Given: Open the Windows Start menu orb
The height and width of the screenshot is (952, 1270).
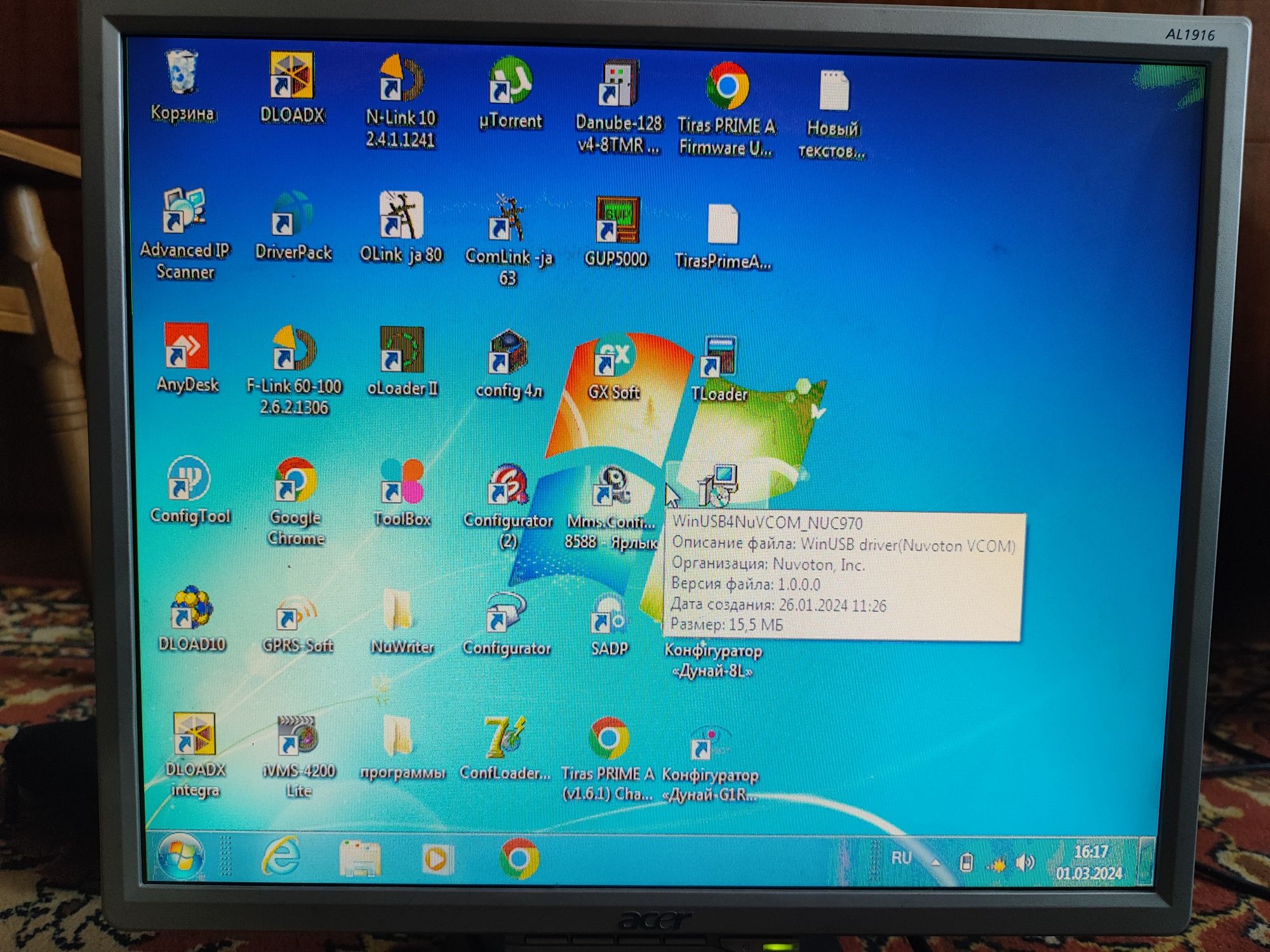Looking at the screenshot, I should point(180,856).
